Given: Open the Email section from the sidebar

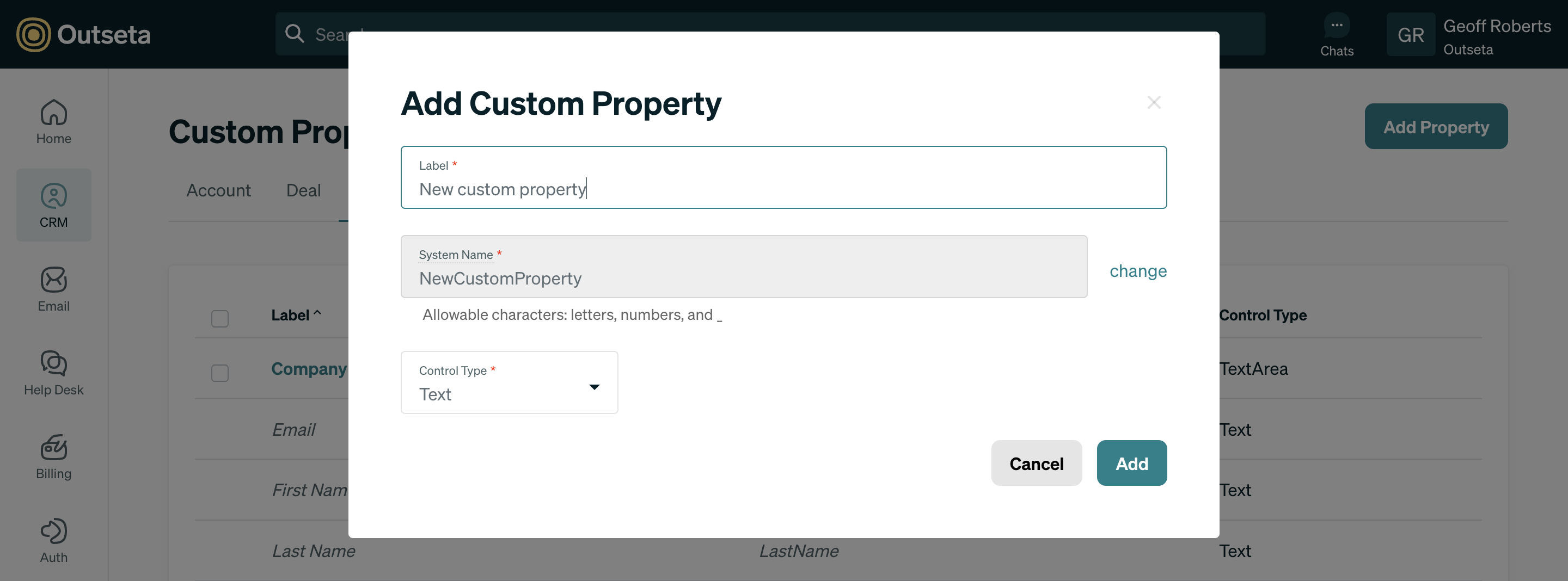Looking at the screenshot, I should (53, 289).
